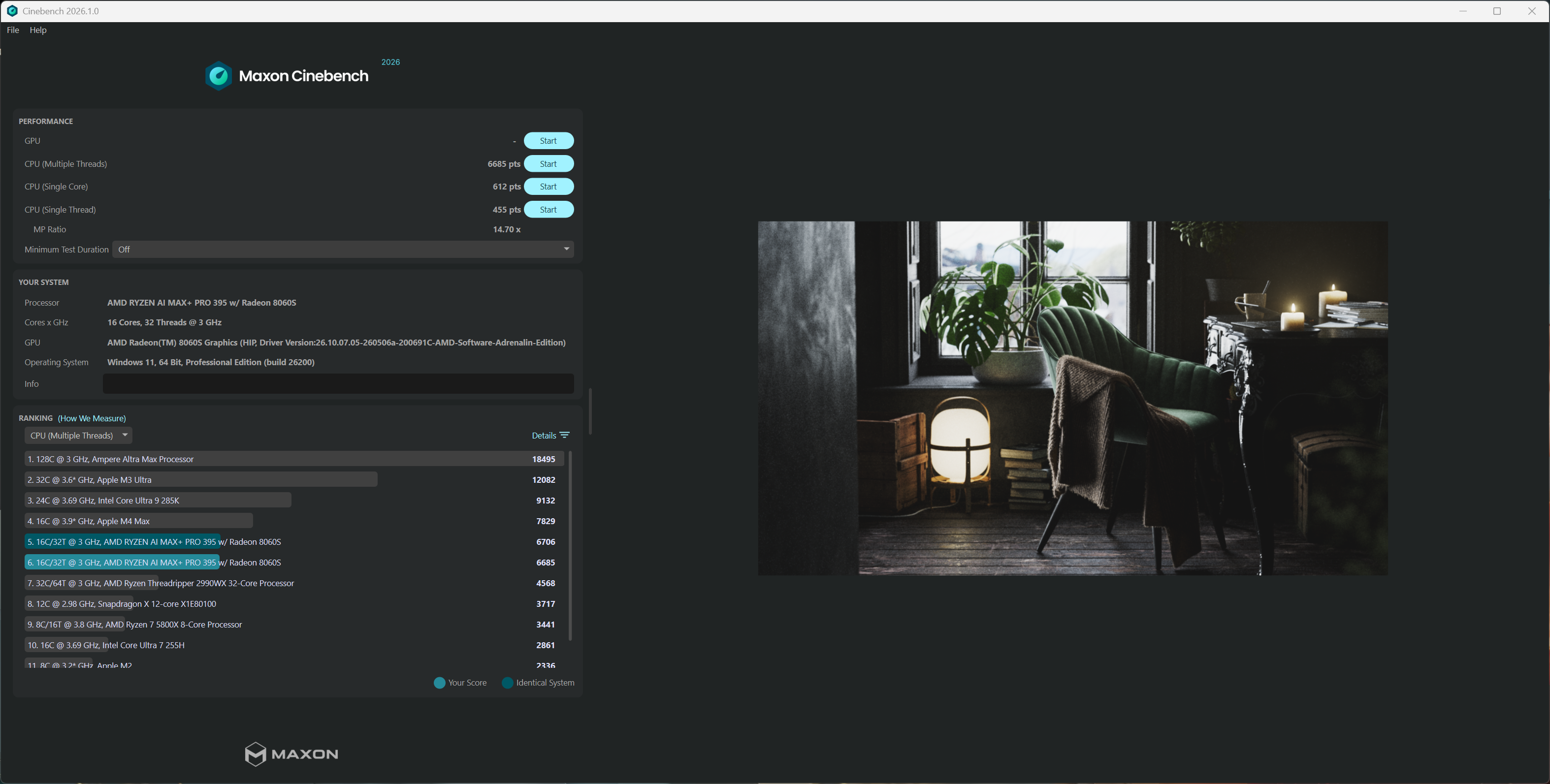Click the Processor name AMD RYZEN AI MAX+ PRO 395
This screenshot has width=1550, height=784.
(x=201, y=302)
